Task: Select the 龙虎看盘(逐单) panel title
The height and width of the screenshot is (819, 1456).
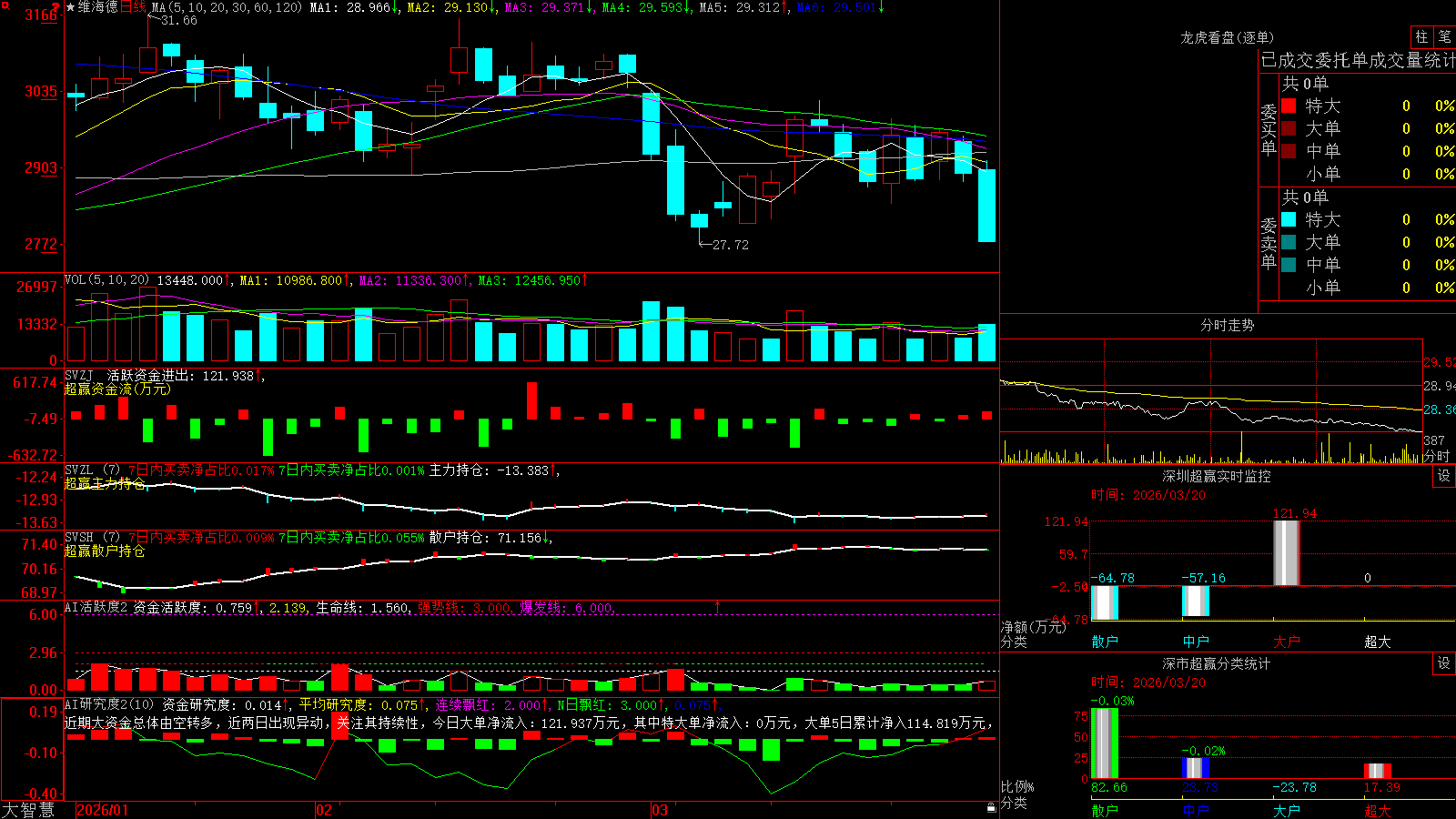Action: (1227, 37)
